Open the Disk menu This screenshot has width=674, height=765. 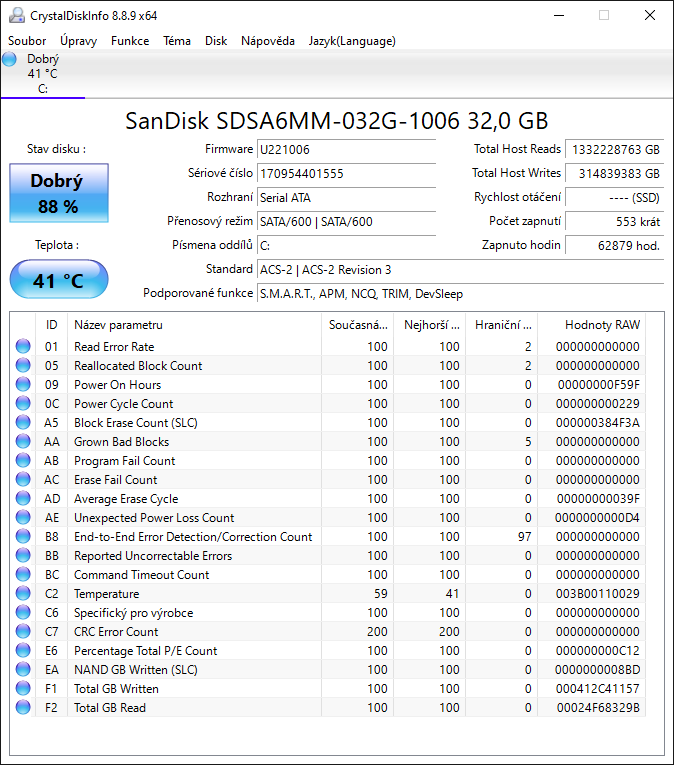point(216,41)
